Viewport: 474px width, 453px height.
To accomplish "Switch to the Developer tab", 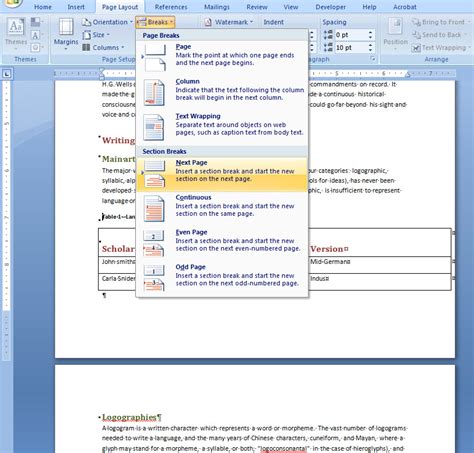I will tap(330, 7).
